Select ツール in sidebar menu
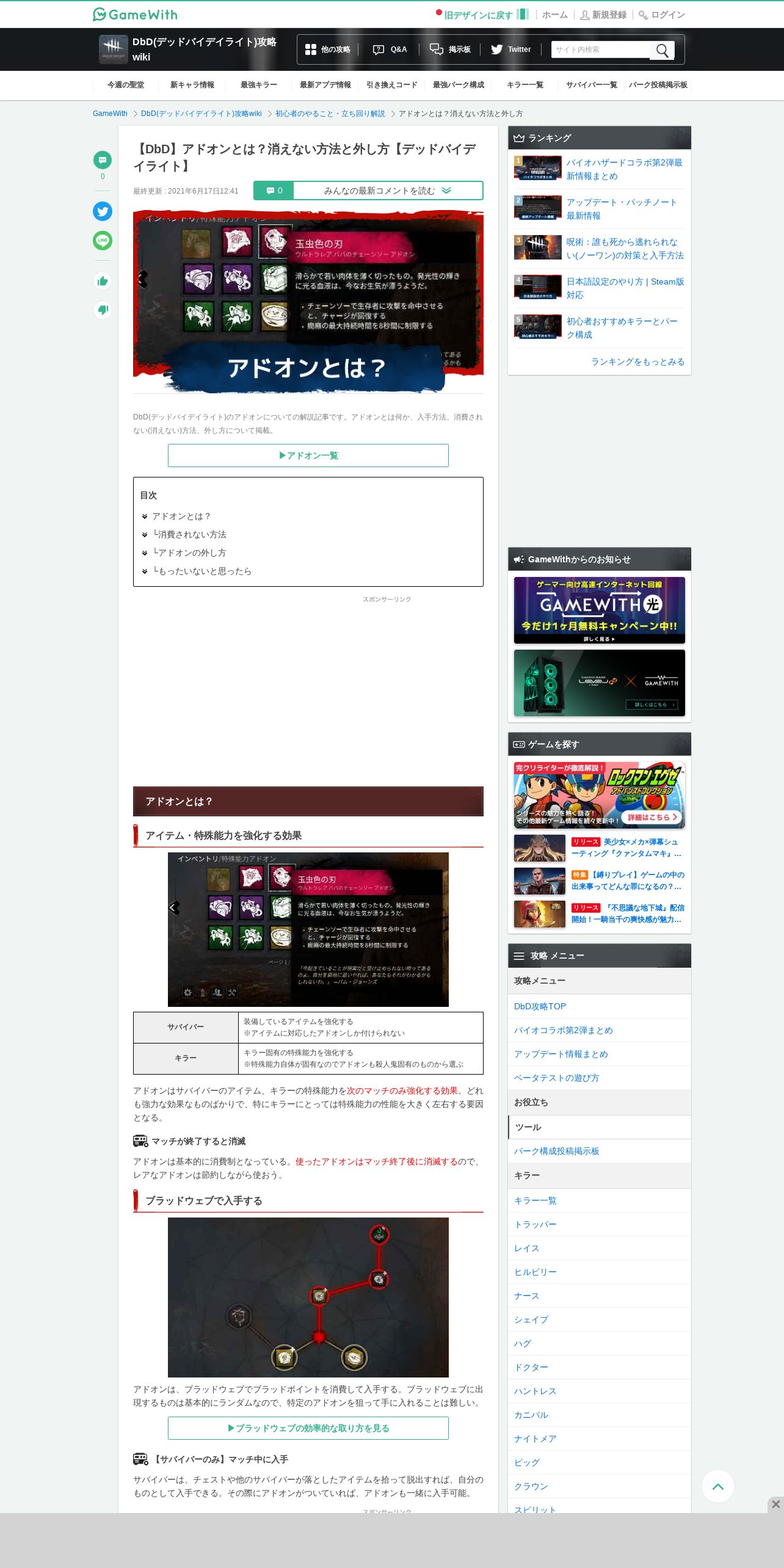 tap(600, 1127)
